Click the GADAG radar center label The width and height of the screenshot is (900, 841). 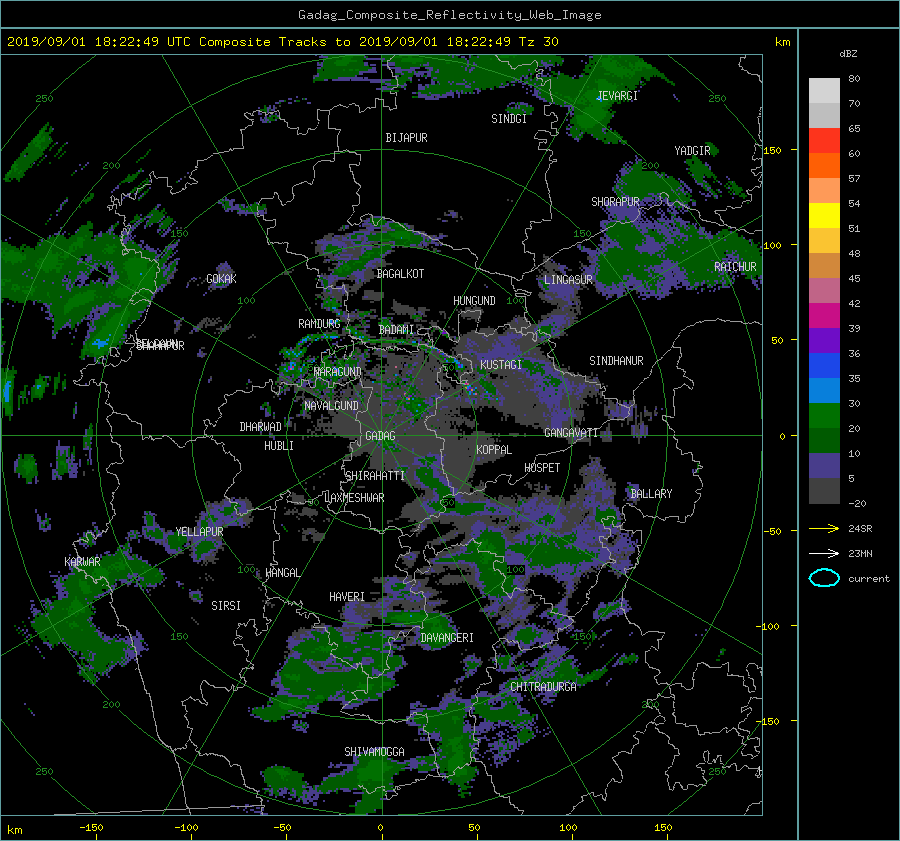pyautogui.click(x=381, y=436)
